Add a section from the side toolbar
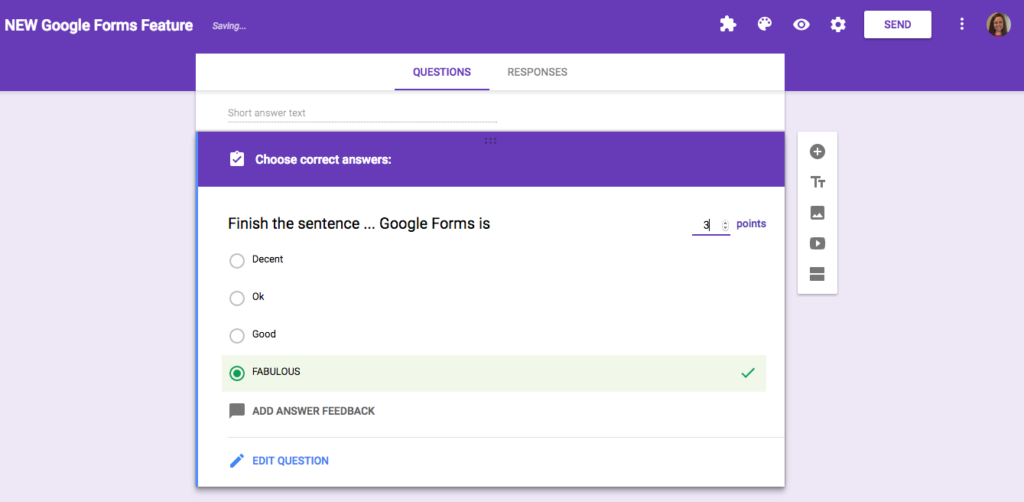 pos(817,274)
